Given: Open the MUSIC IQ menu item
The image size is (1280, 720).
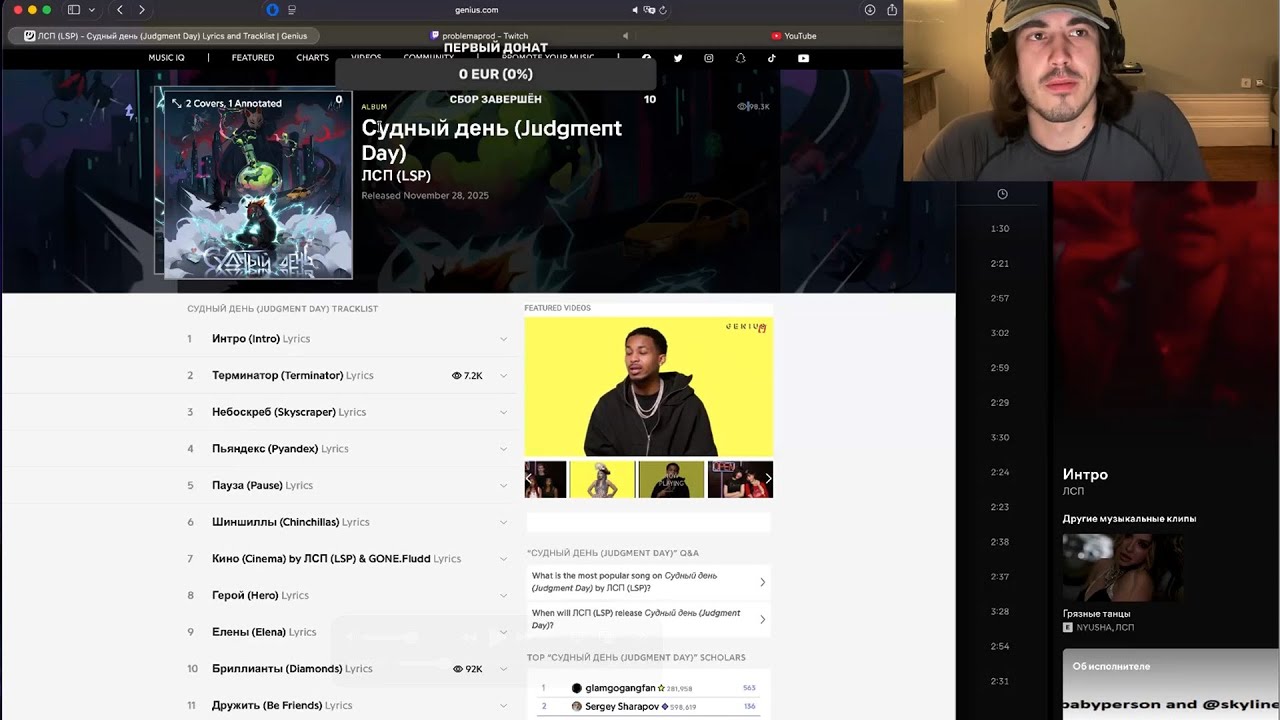Looking at the screenshot, I should click(166, 58).
